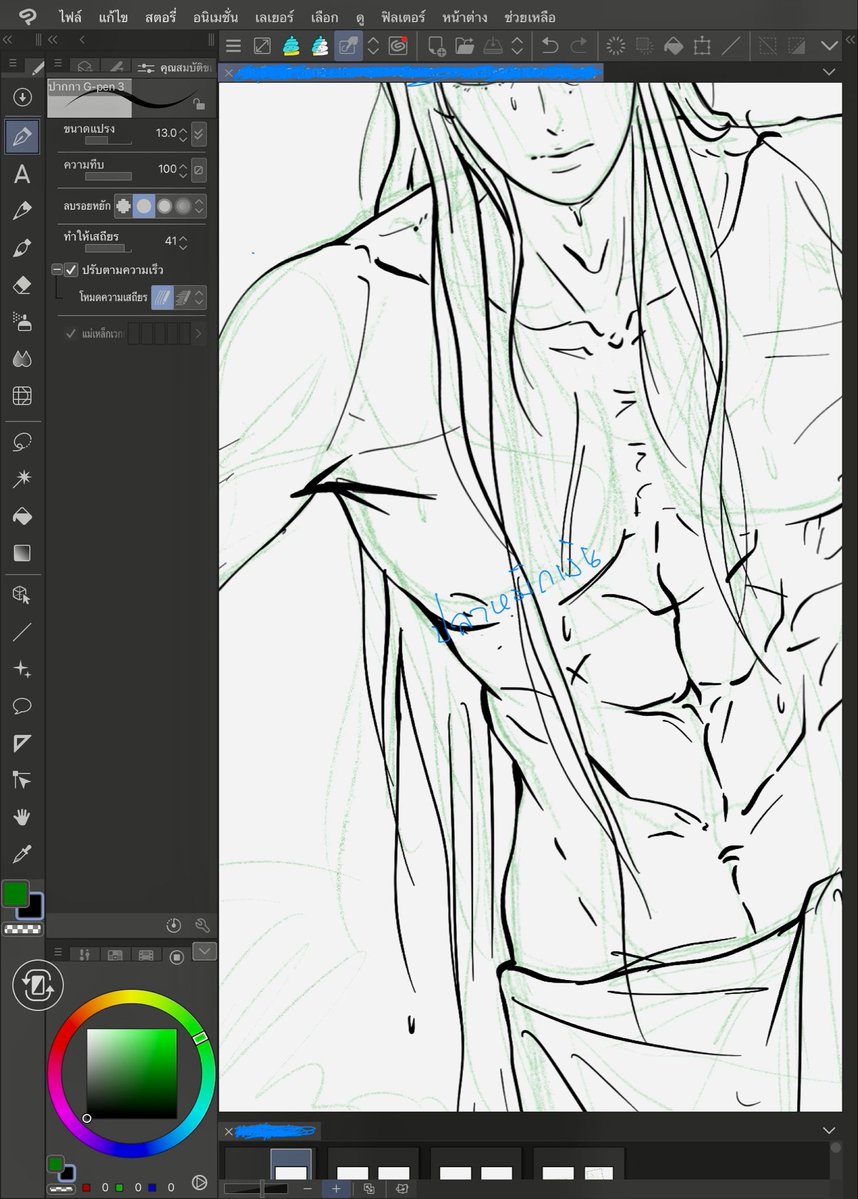Image resolution: width=858 pixels, height=1199 pixels.
Task: Open the หน้าต่าง menu
Action: (x=464, y=17)
